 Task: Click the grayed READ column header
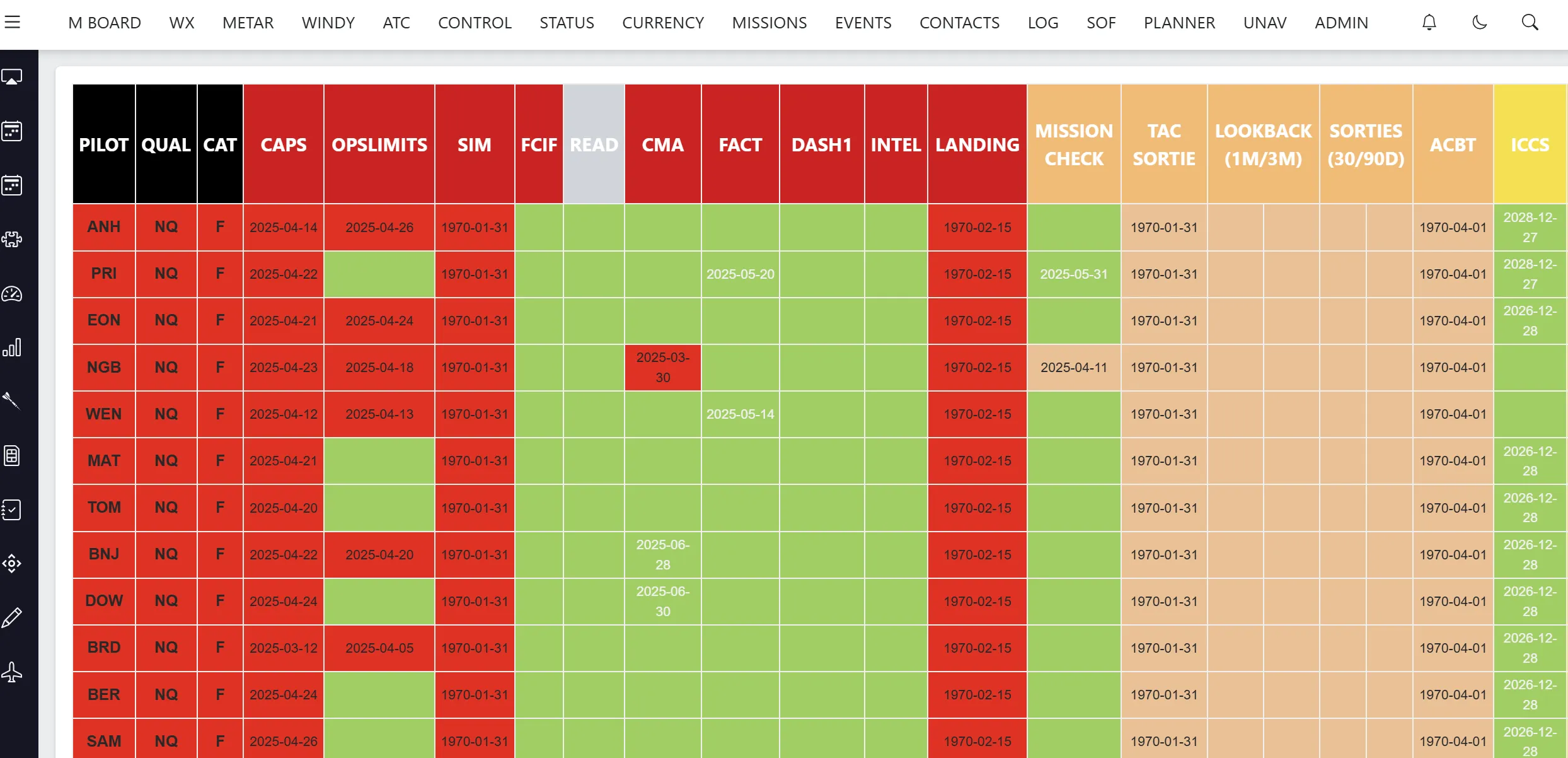tap(594, 144)
